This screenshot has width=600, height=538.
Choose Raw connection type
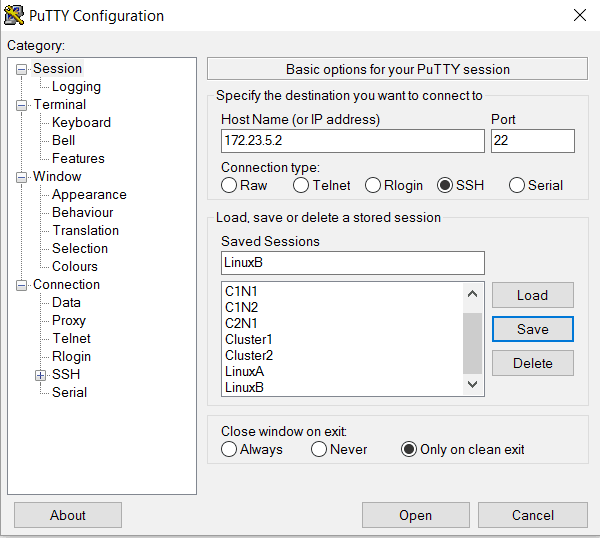[229, 185]
